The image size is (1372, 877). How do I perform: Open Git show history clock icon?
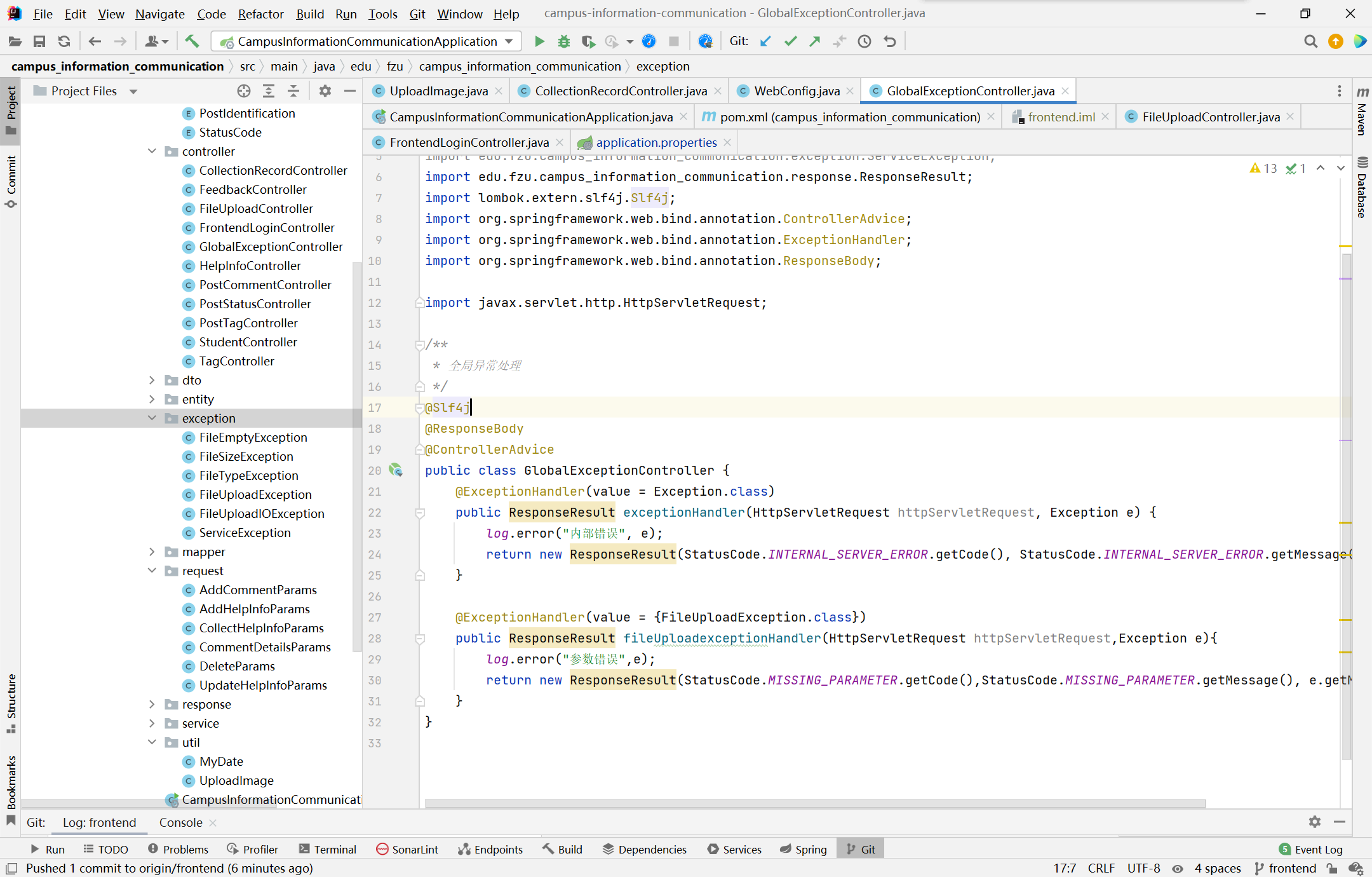click(864, 41)
